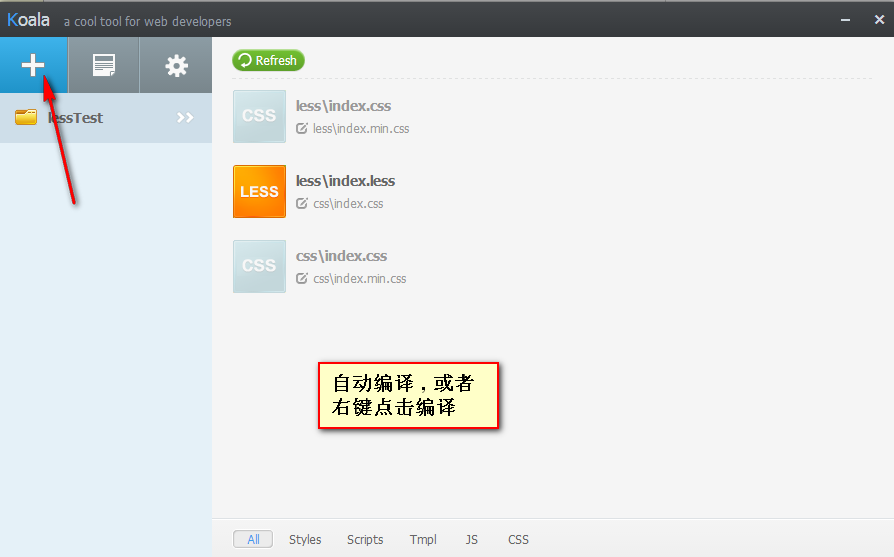Minimize the Koala window
Screen dimensions: 894x557
846,20
